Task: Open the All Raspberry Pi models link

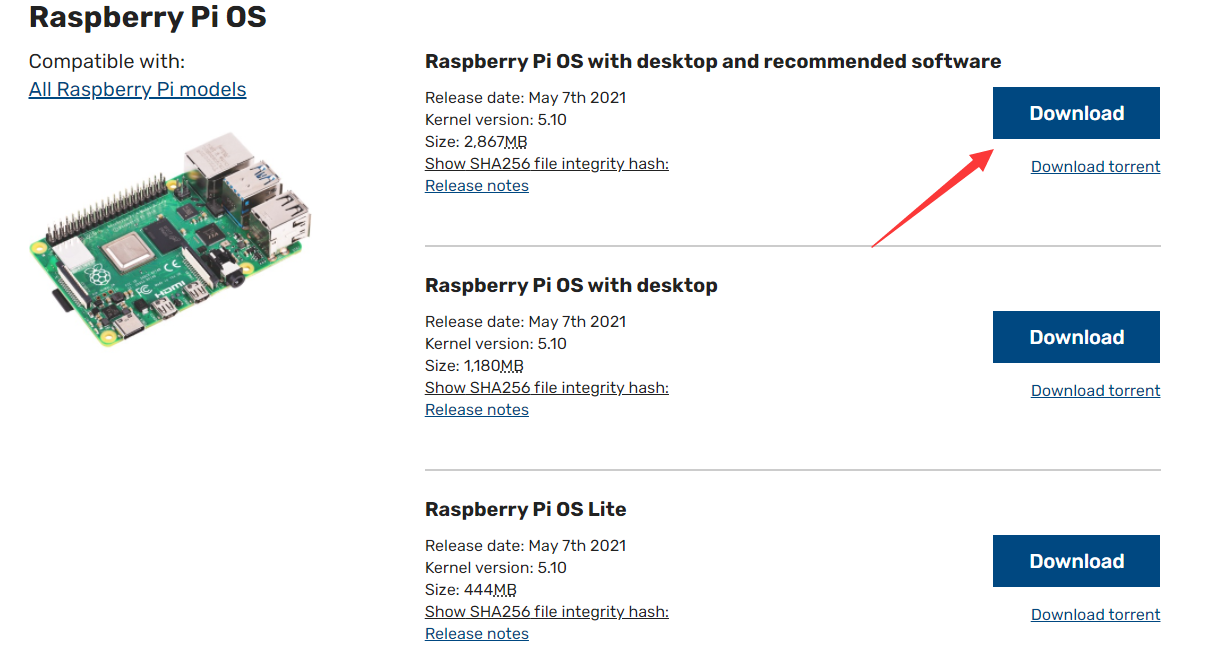Action: click(x=137, y=89)
